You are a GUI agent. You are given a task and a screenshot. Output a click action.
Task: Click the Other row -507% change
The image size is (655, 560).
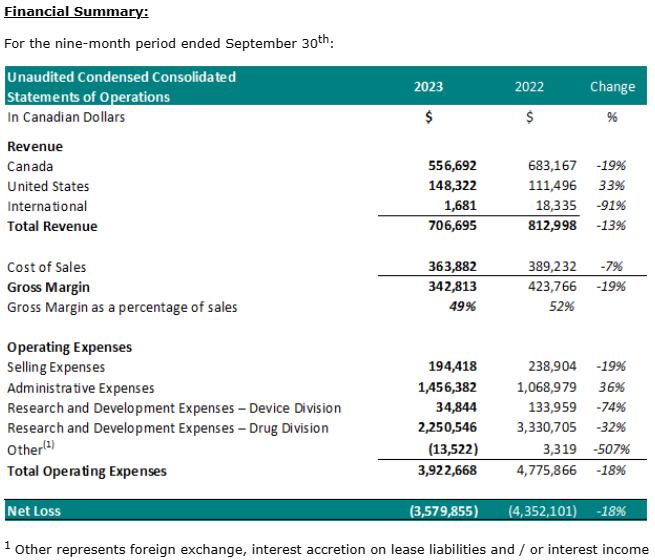607,449
